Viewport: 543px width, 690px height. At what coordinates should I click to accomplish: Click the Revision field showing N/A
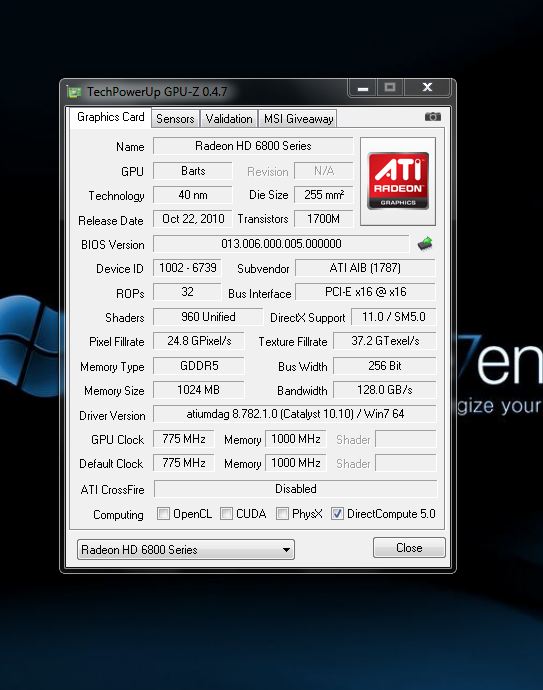pos(324,171)
